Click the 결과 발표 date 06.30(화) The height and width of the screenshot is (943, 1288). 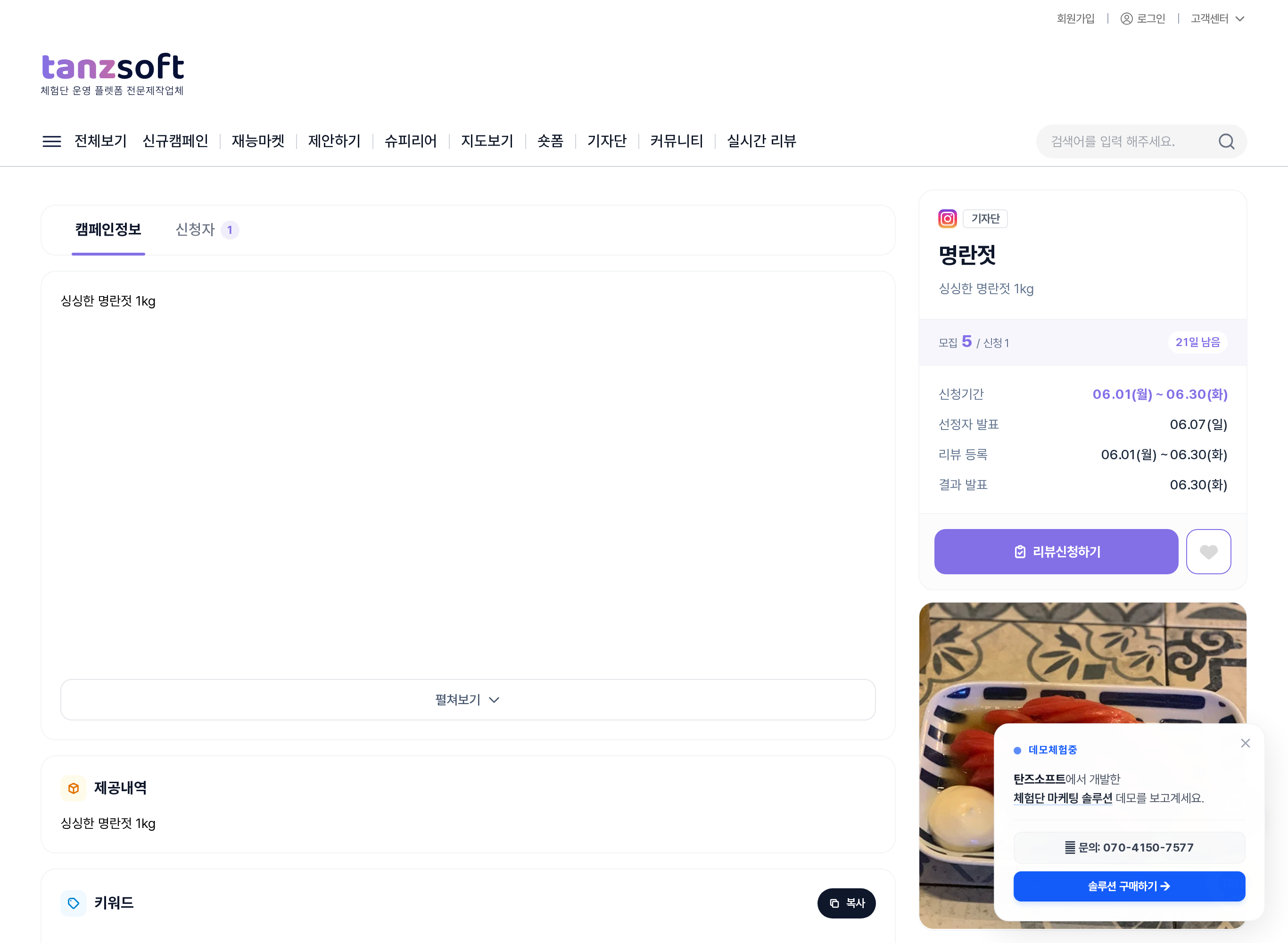tap(1198, 485)
